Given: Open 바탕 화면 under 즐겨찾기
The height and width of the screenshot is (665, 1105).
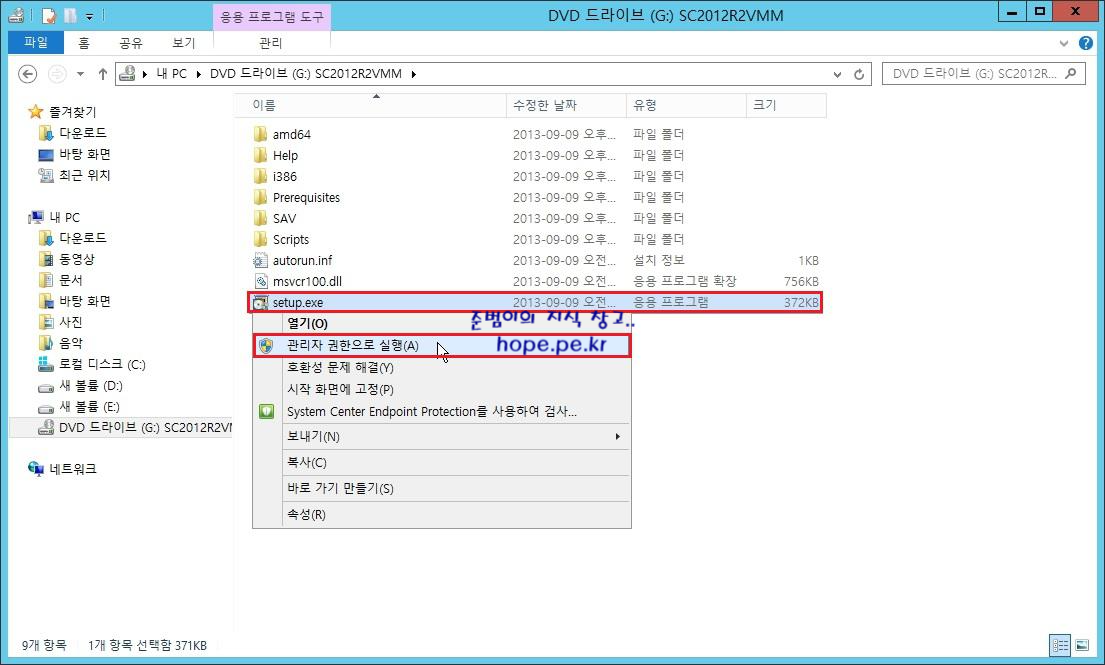Looking at the screenshot, I should tap(85, 154).
